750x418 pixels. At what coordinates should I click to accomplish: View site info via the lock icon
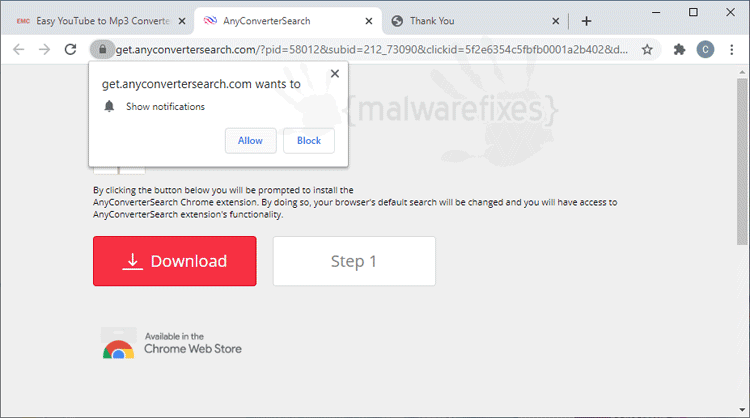click(x=102, y=49)
